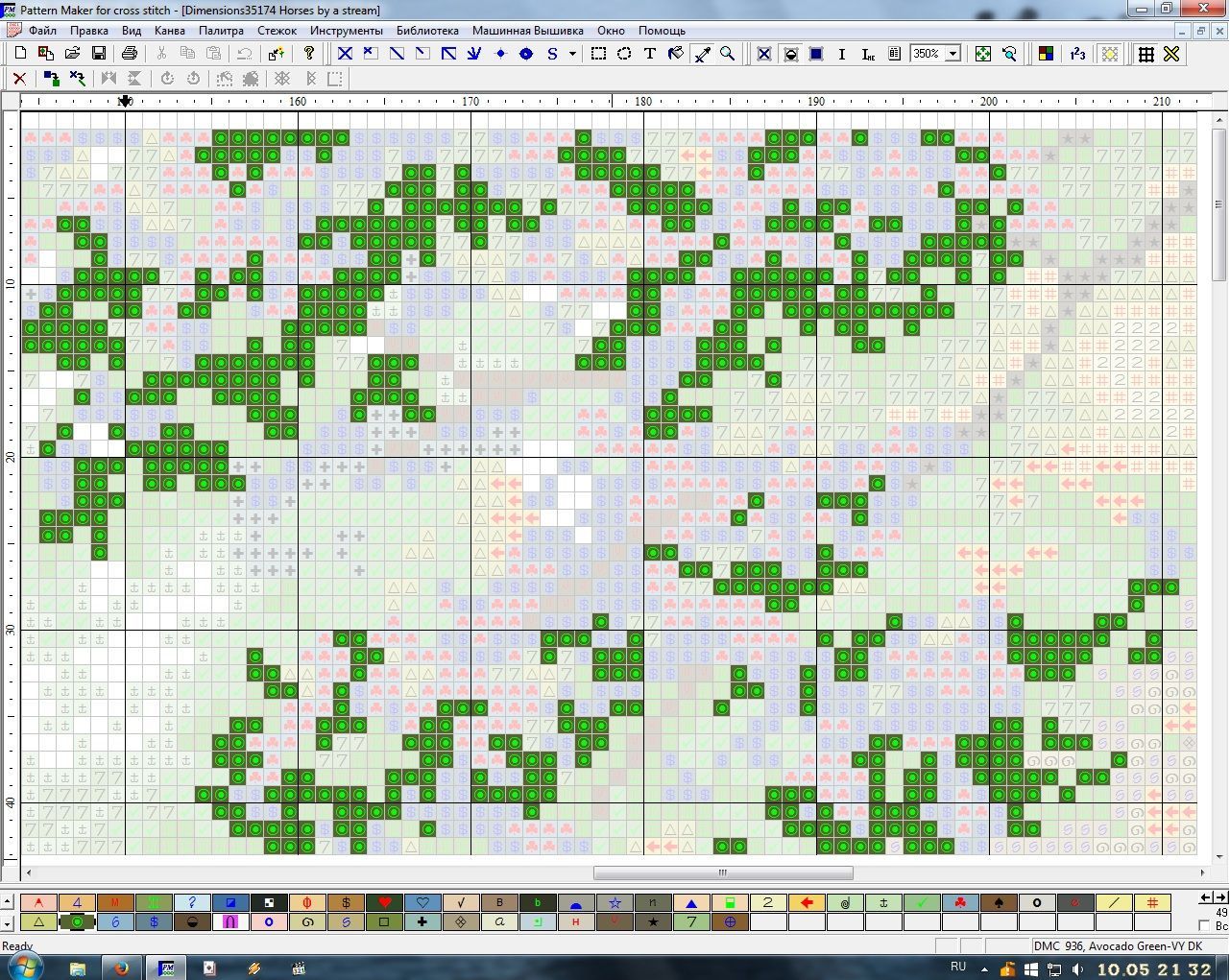Click the Print icon
This screenshot has height=980, width=1230.
130,54
